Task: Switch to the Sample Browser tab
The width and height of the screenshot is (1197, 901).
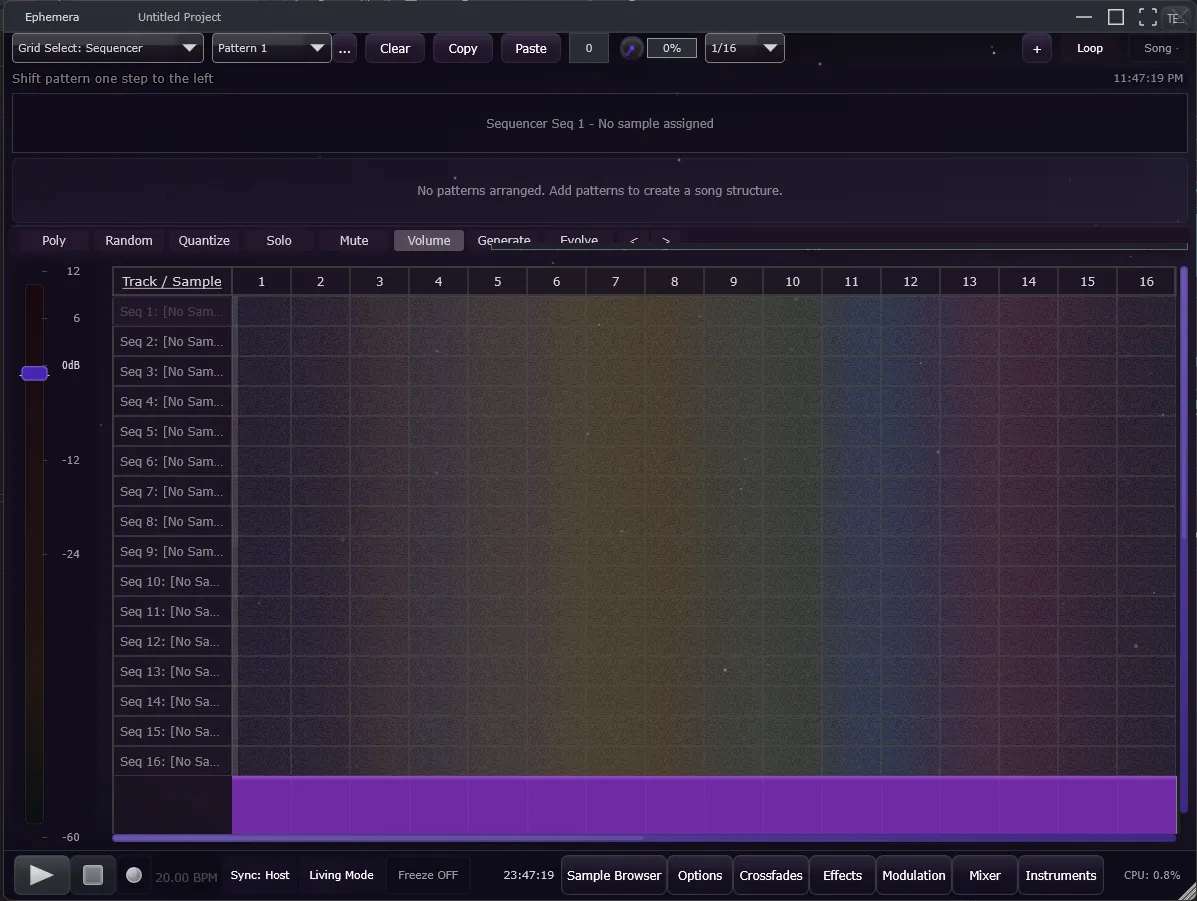Action: pos(614,875)
